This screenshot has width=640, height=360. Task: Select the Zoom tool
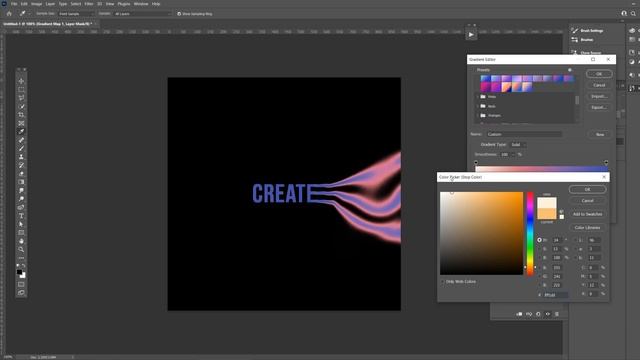[21, 249]
